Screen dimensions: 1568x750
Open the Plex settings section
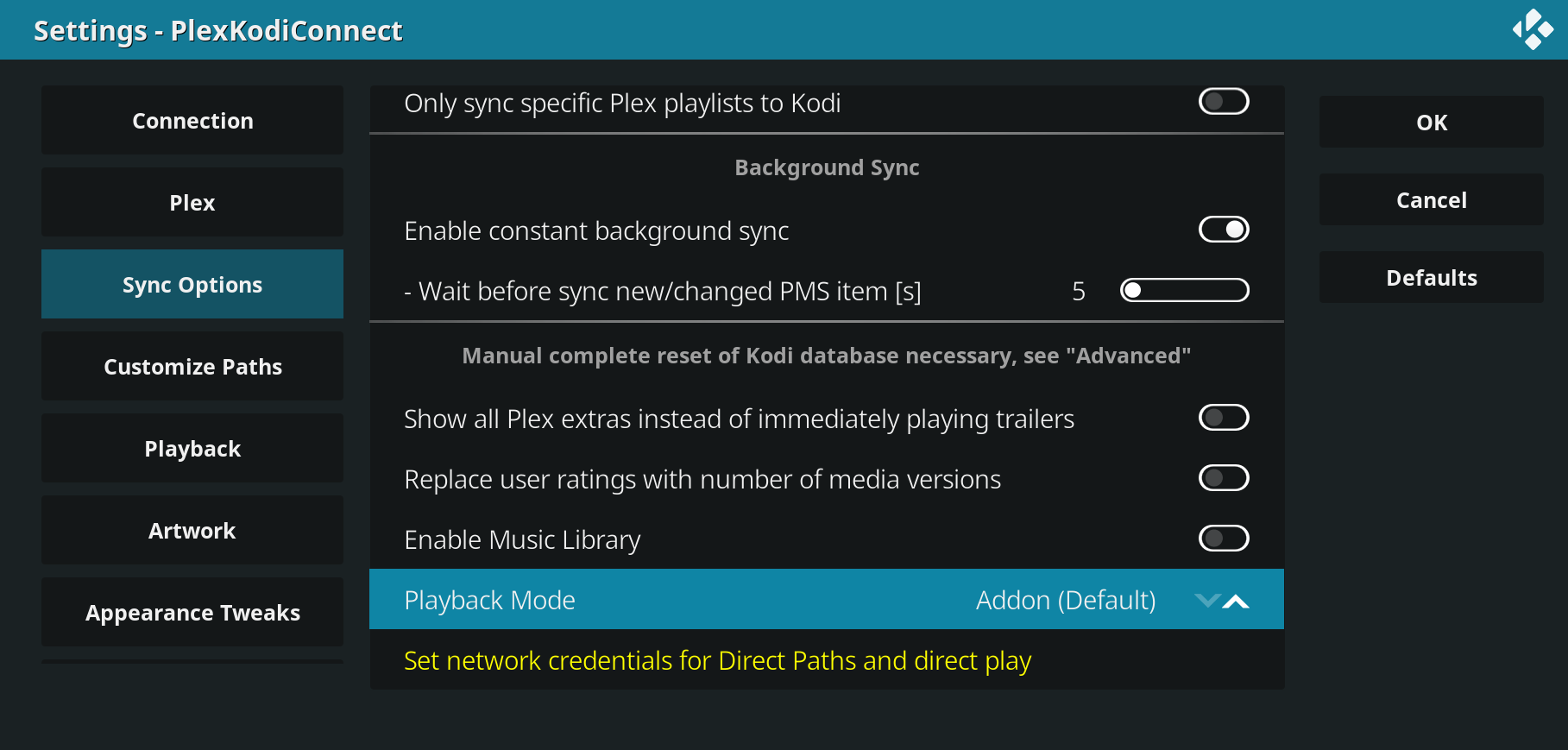(192, 202)
